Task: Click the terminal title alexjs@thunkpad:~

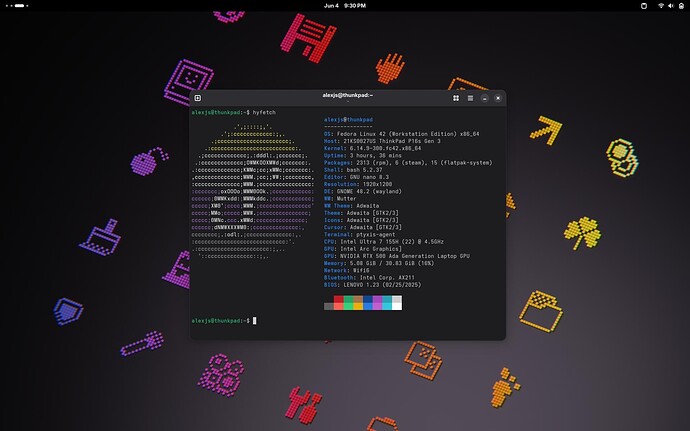Action: tap(348, 95)
